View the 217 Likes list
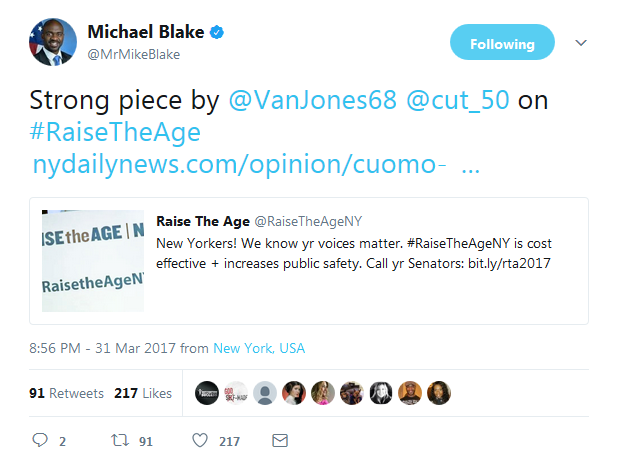622x467 pixels. (143, 393)
